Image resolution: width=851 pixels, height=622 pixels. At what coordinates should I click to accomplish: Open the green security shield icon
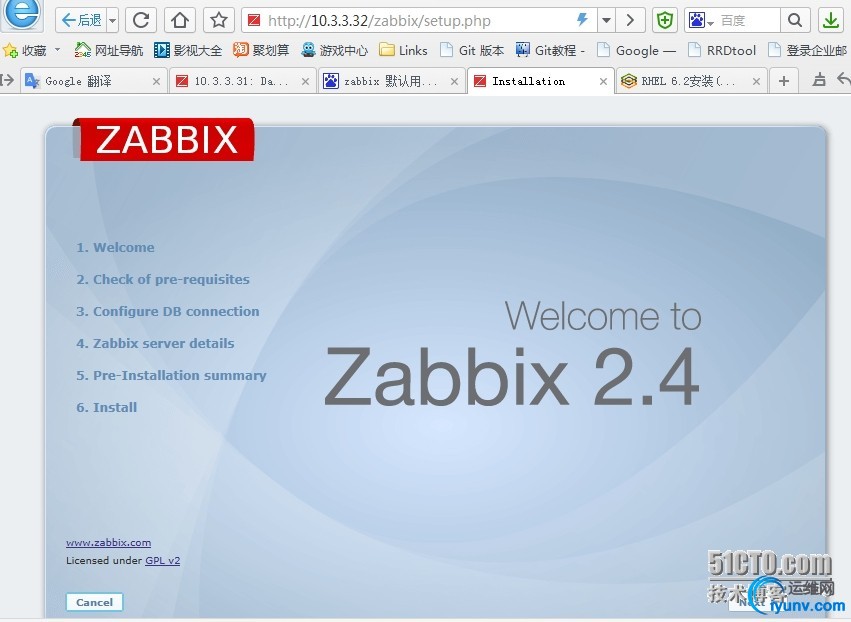point(665,21)
